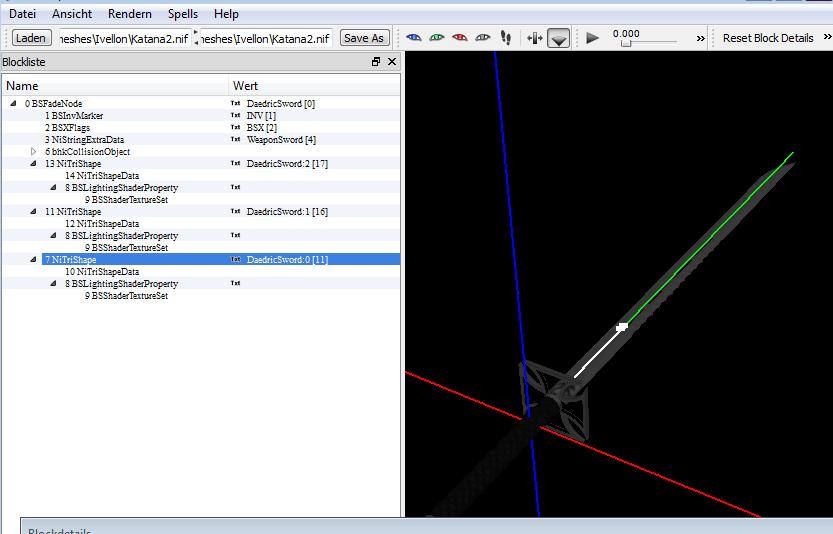Click the green eye view icon

click(437, 38)
